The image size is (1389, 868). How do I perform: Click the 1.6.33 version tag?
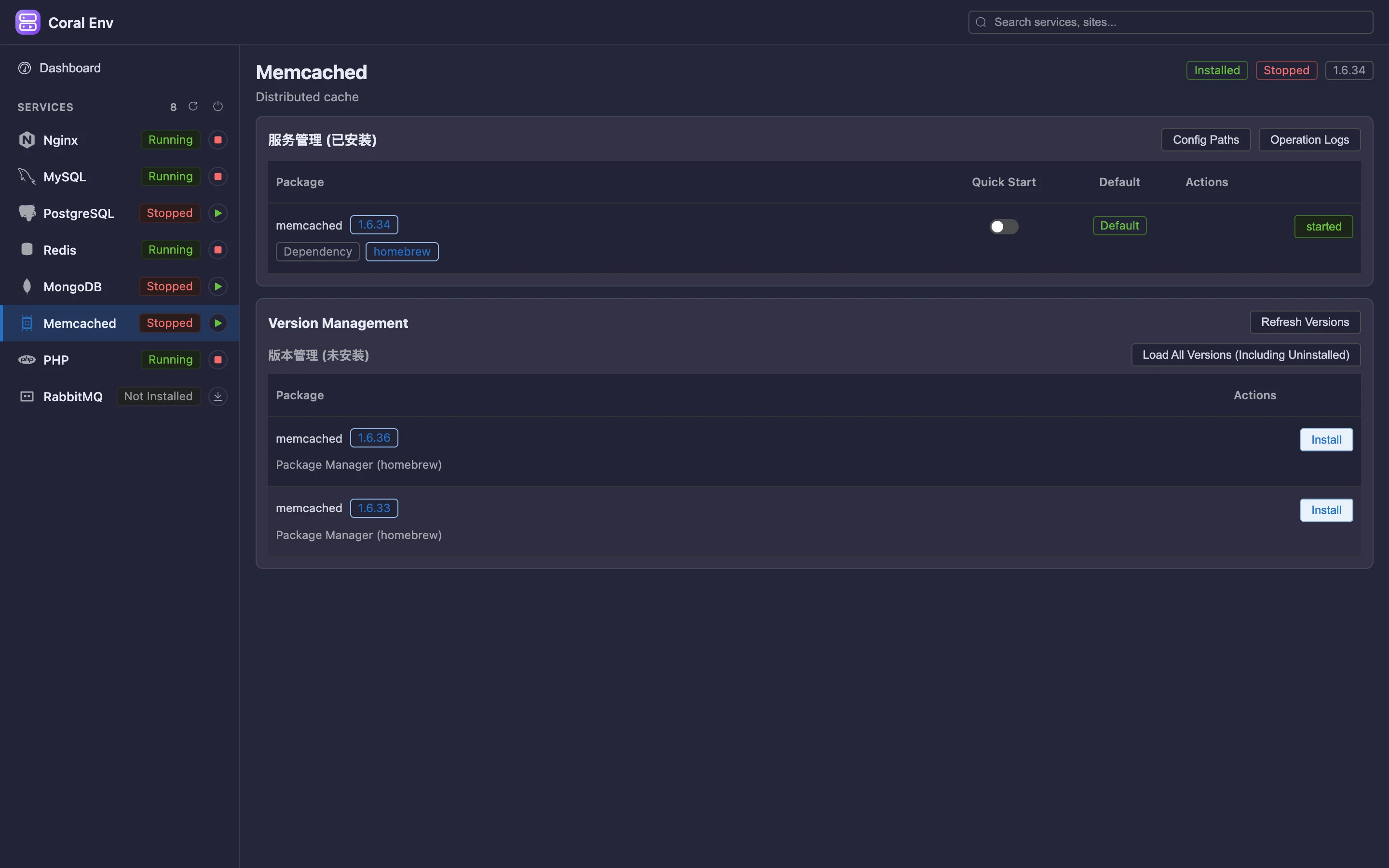click(x=374, y=509)
